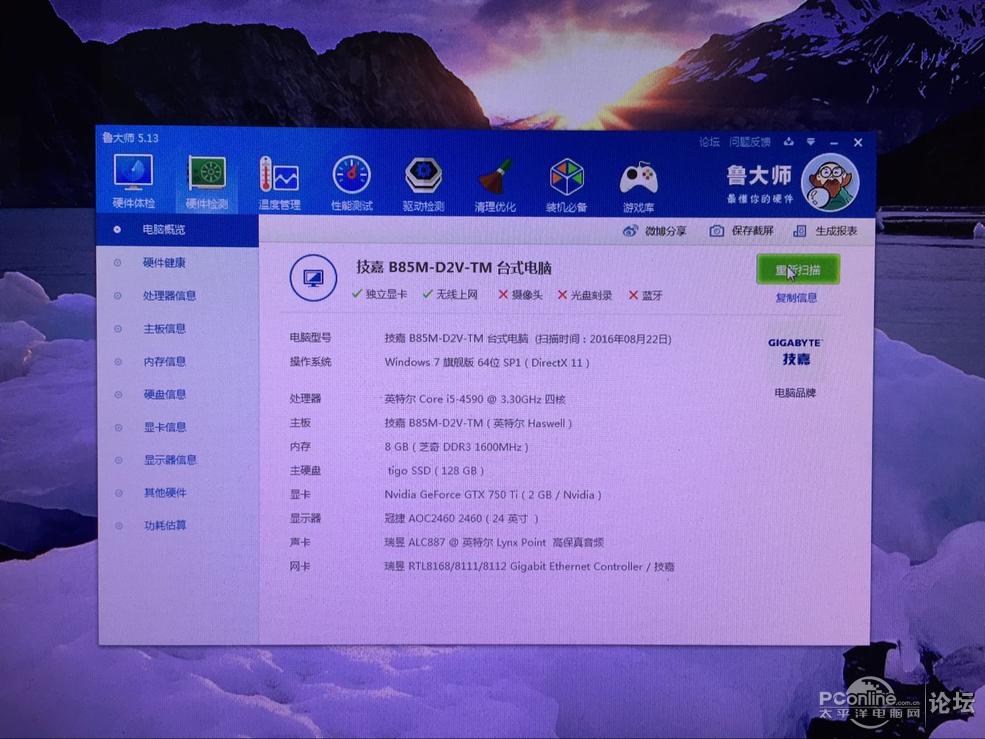Image resolution: width=985 pixels, height=739 pixels.
Task: Open the title bar dropdown menu arrow
Action: click(811, 142)
